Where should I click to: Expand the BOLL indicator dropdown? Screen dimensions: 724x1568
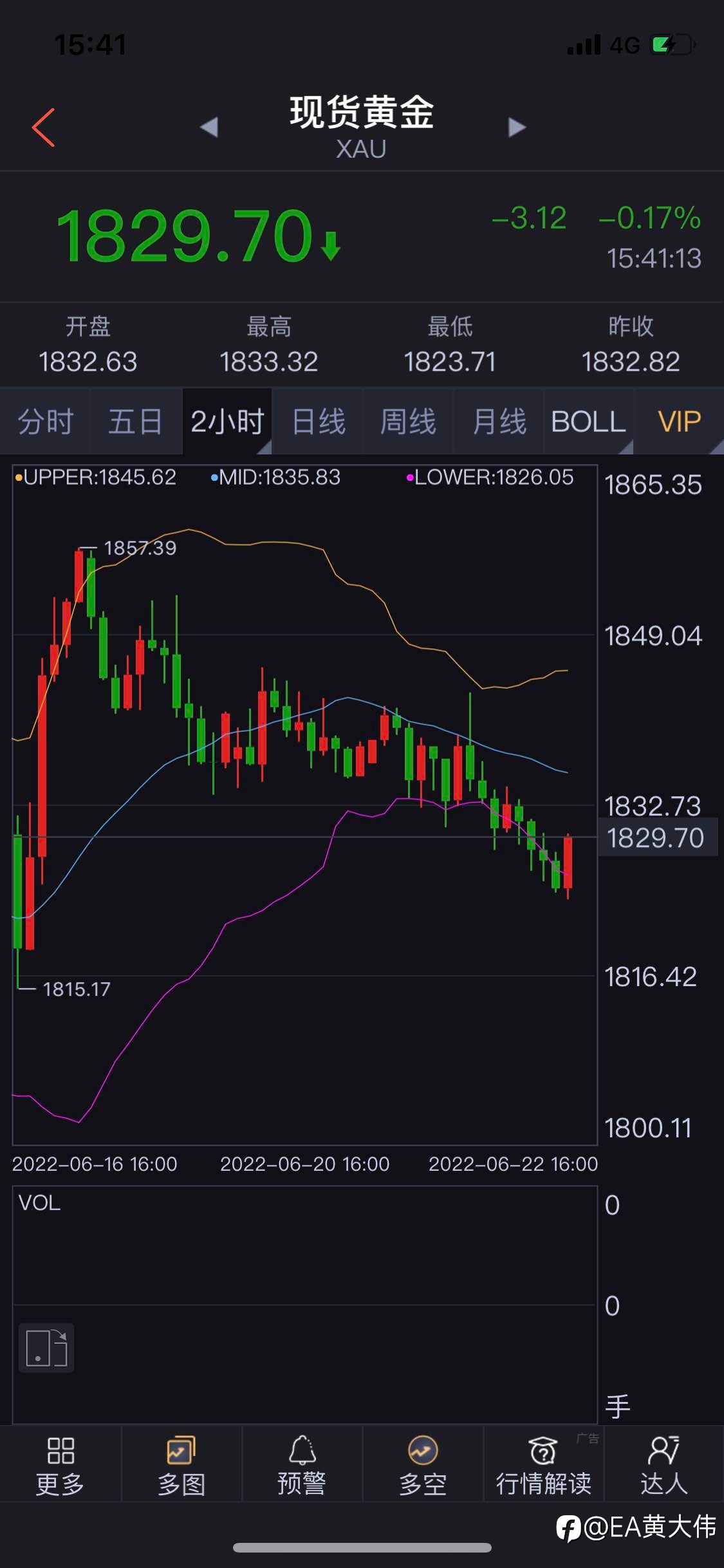[x=589, y=422]
